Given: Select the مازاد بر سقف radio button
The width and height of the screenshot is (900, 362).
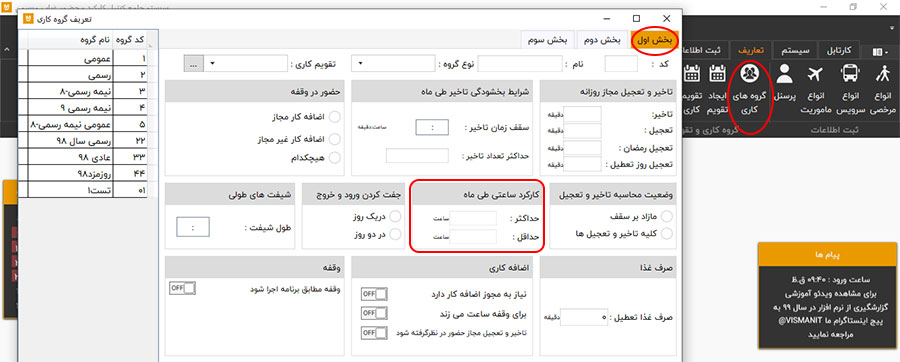Looking at the screenshot, I should (x=666, y=216).
